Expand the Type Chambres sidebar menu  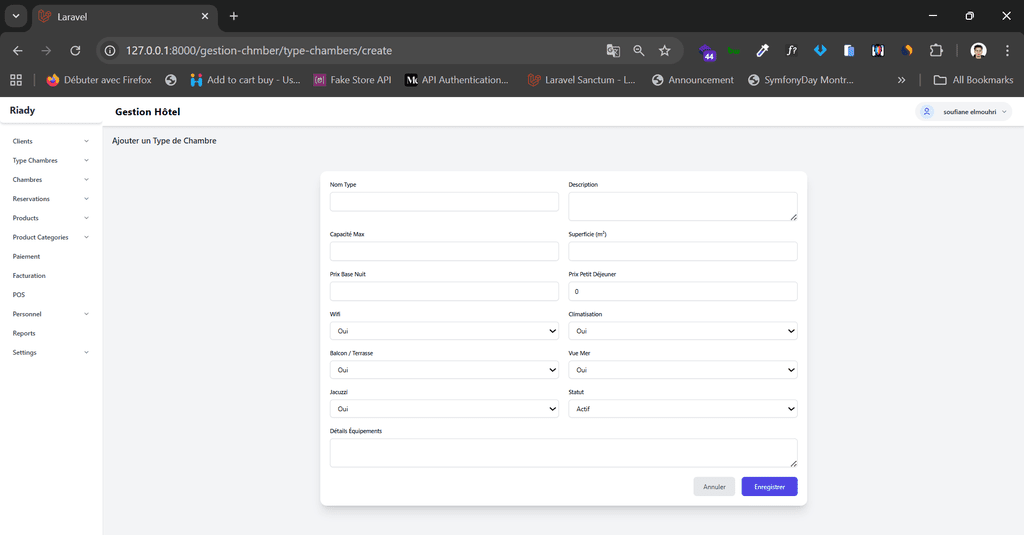tap(50, 160)
